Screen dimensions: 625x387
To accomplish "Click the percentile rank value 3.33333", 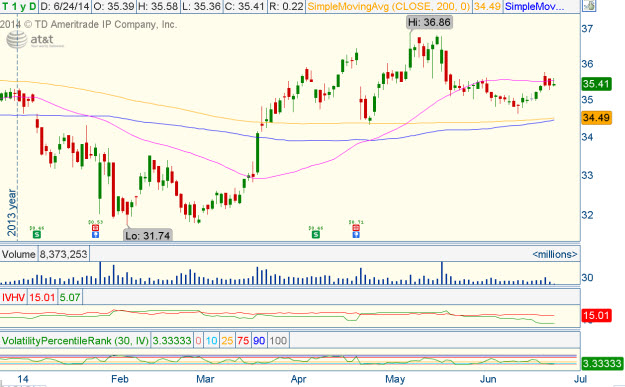I will click(x=172, y=341).
